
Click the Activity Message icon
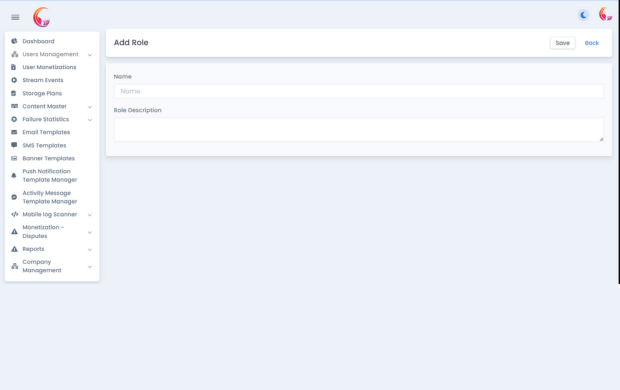(14, 197)
